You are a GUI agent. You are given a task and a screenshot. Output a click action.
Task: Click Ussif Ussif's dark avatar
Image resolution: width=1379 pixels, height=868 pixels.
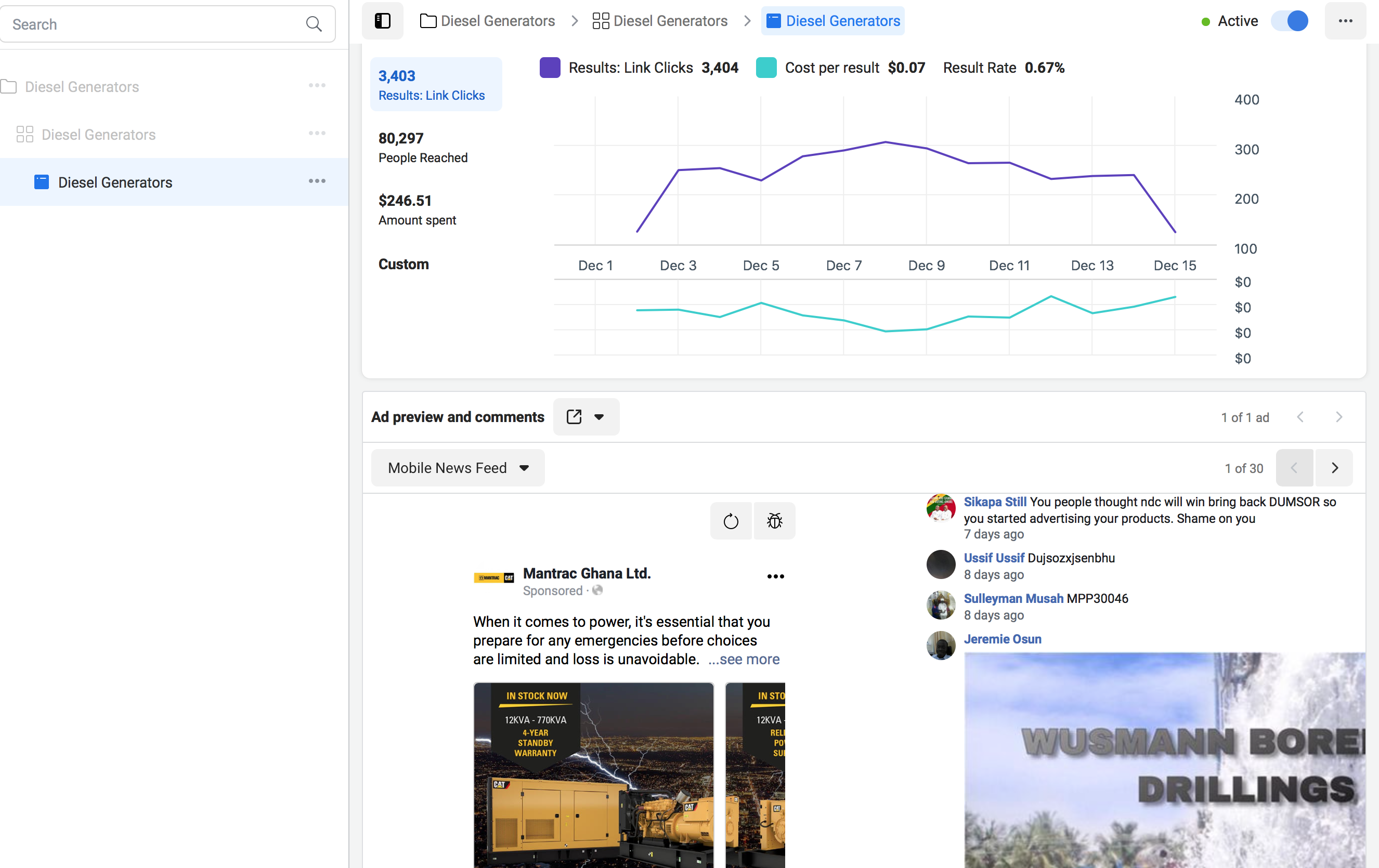coord(940,564)
